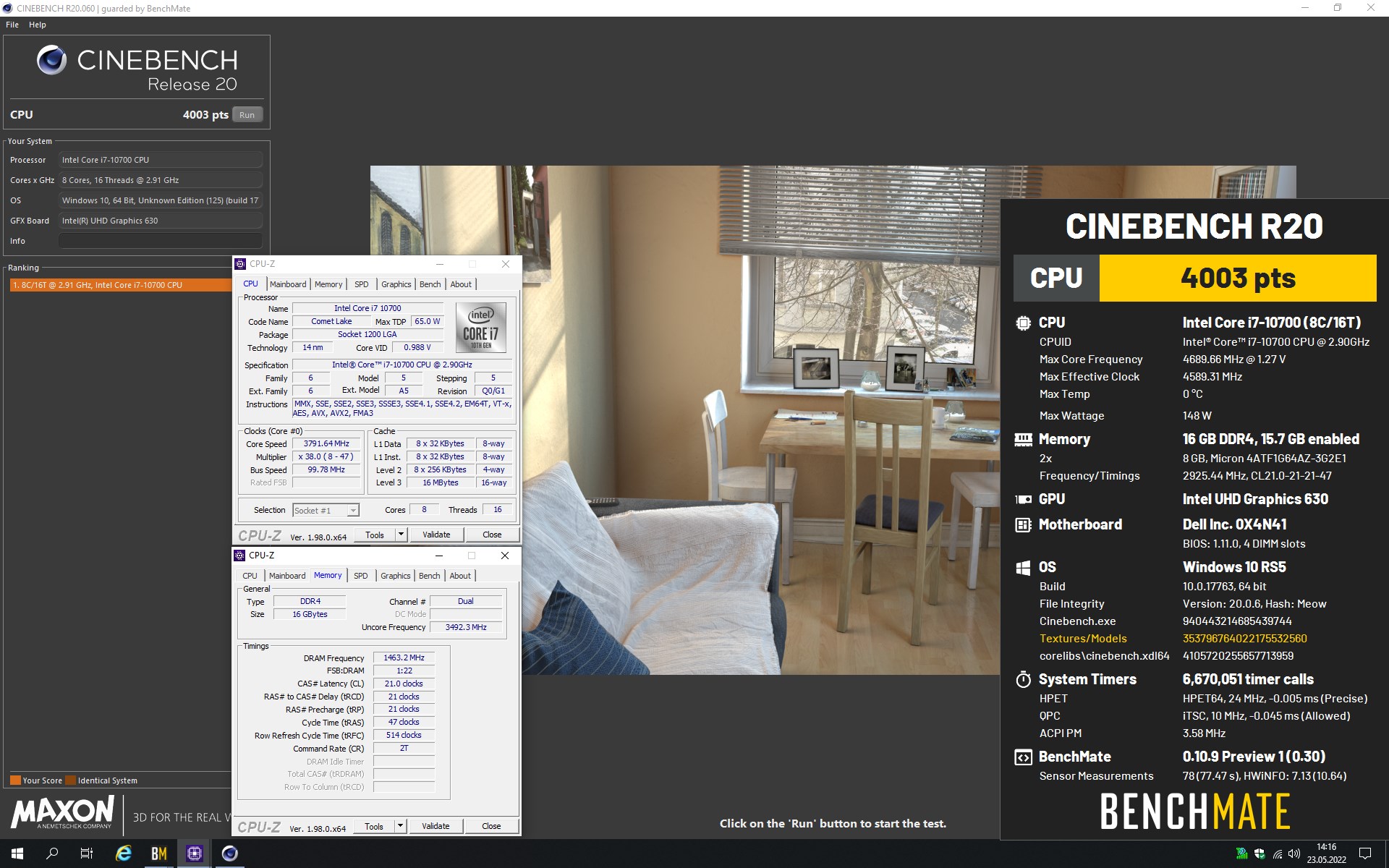
Task: Switch to CPU tab in lower CPU-Z window
Action: [x=250, y=576]
